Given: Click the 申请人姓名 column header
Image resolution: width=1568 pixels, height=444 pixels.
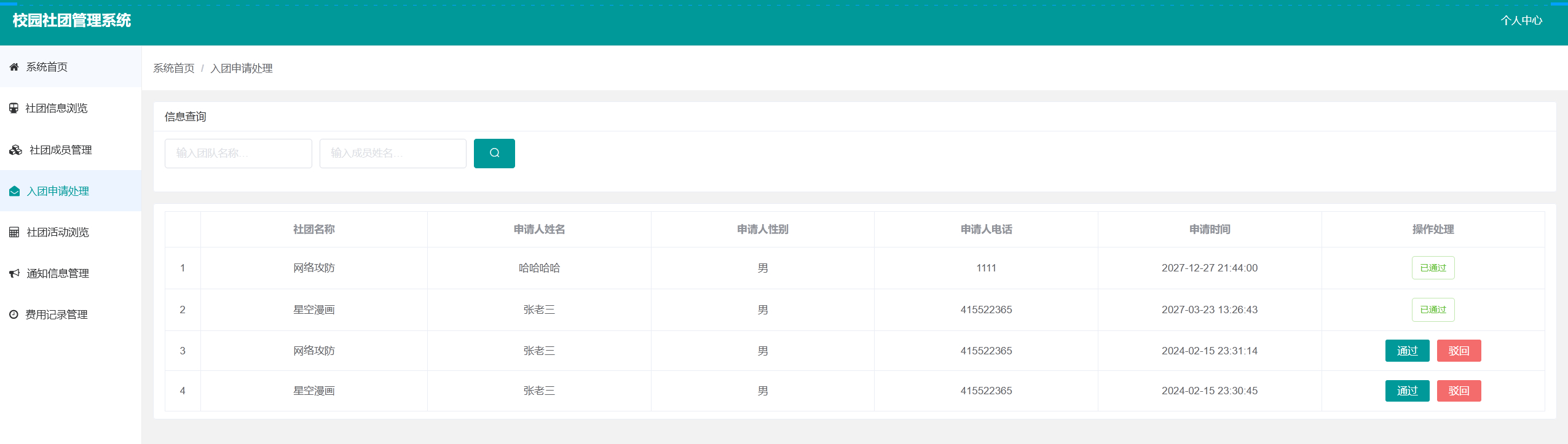Looking at the screenshot, I should [x=539, y=230].
